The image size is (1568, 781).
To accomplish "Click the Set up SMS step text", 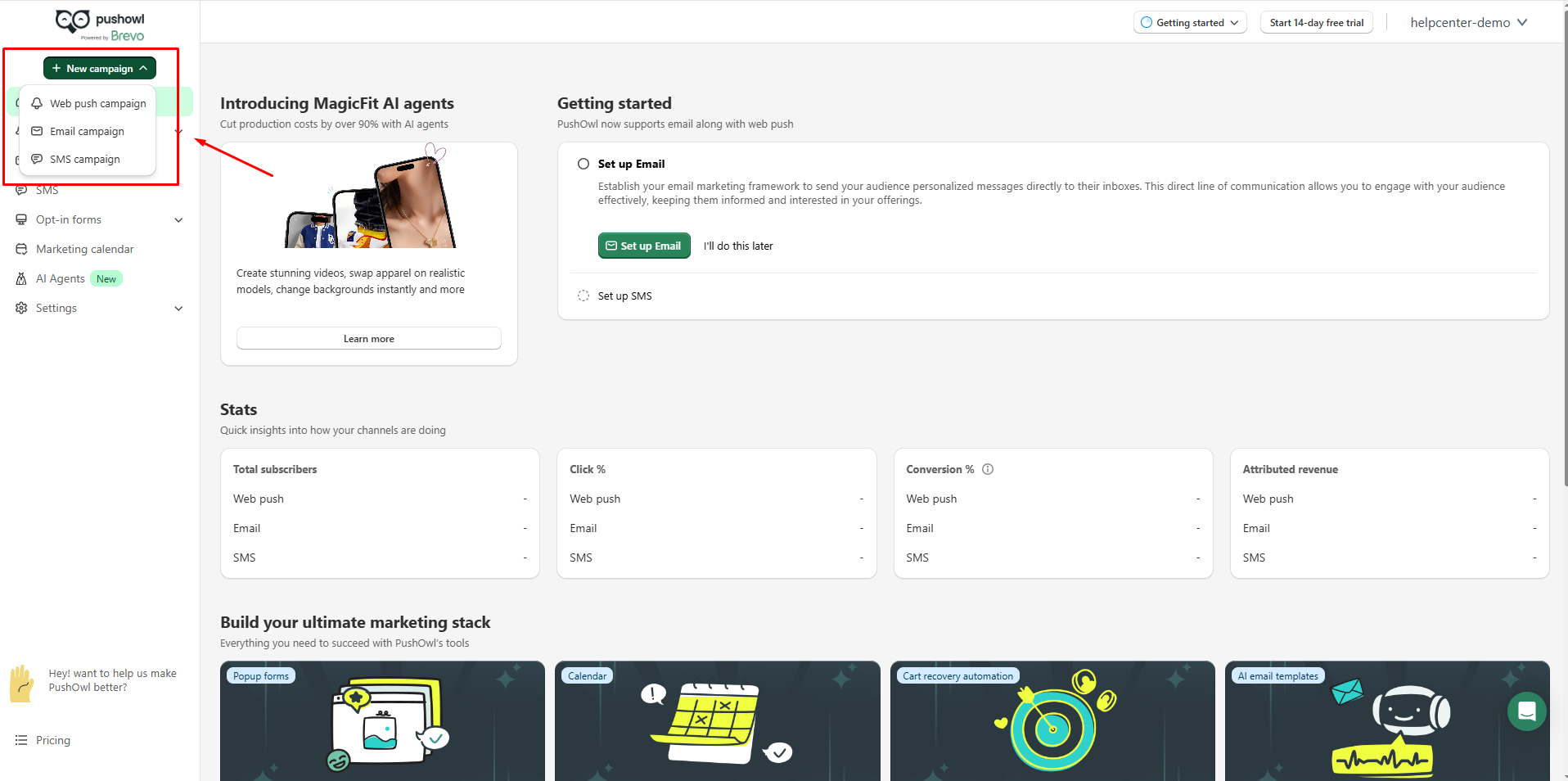I will pyautogui.click(x=625, y=296).
